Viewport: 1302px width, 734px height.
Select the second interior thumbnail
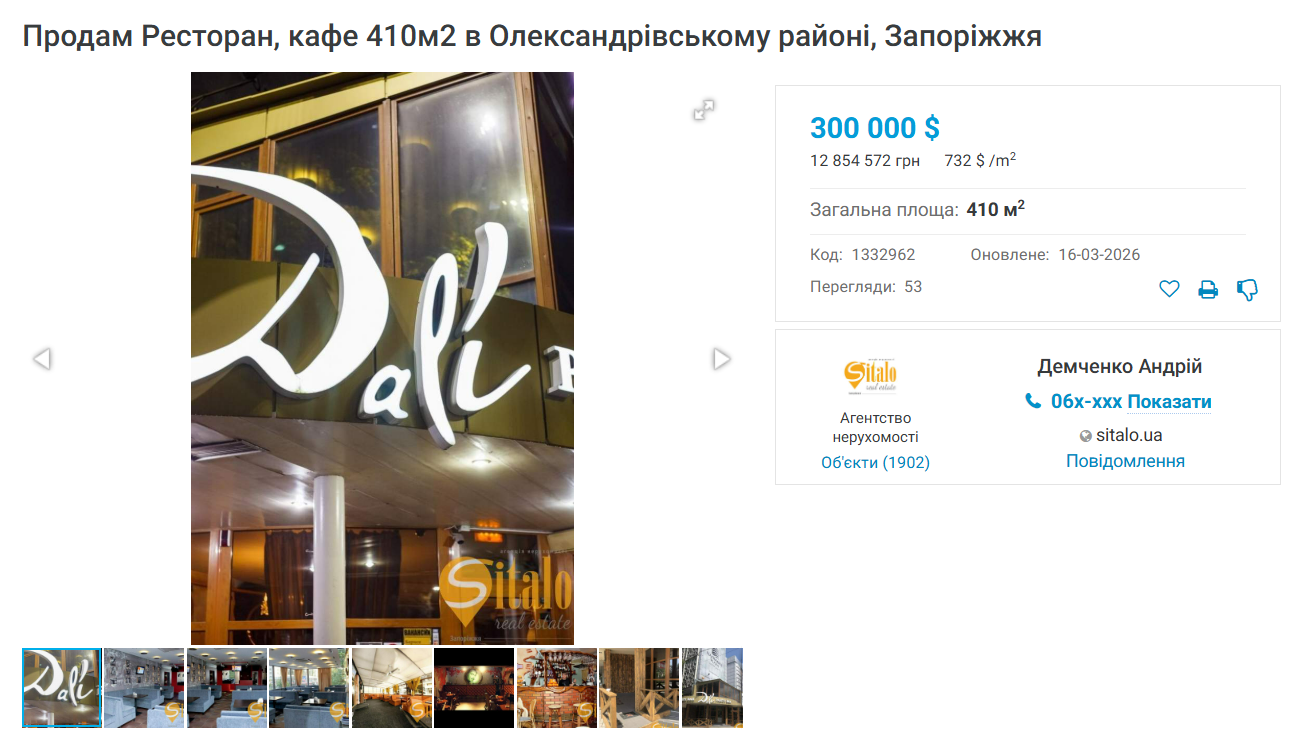(226, 688)
